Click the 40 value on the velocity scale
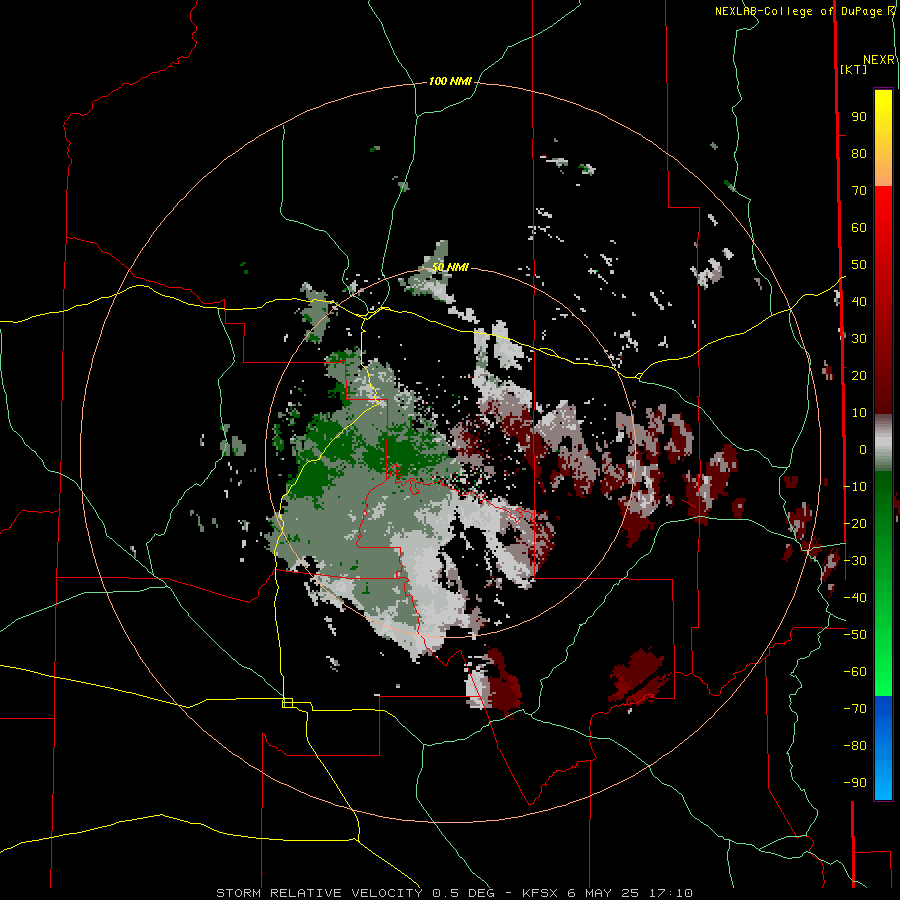The image size is (900, 900). [859, 301]
